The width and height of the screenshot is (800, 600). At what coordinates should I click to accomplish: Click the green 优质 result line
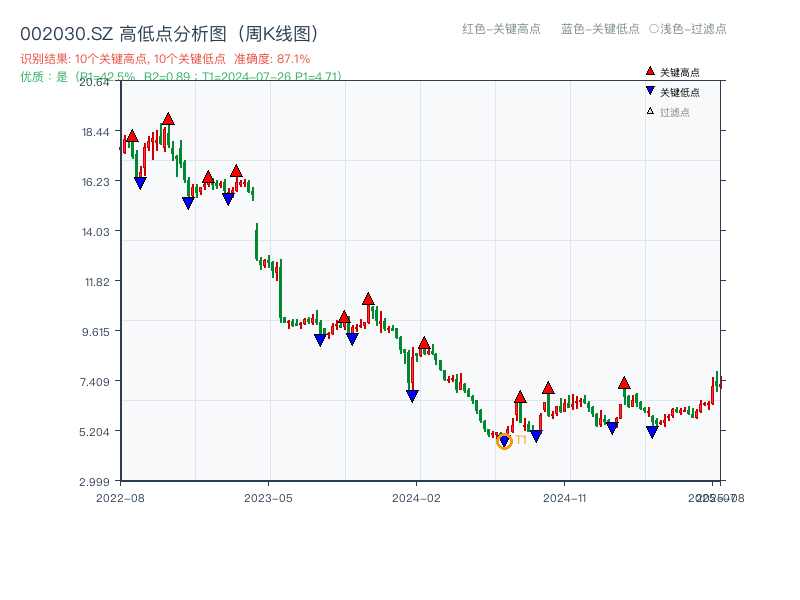tap(180, 76)
